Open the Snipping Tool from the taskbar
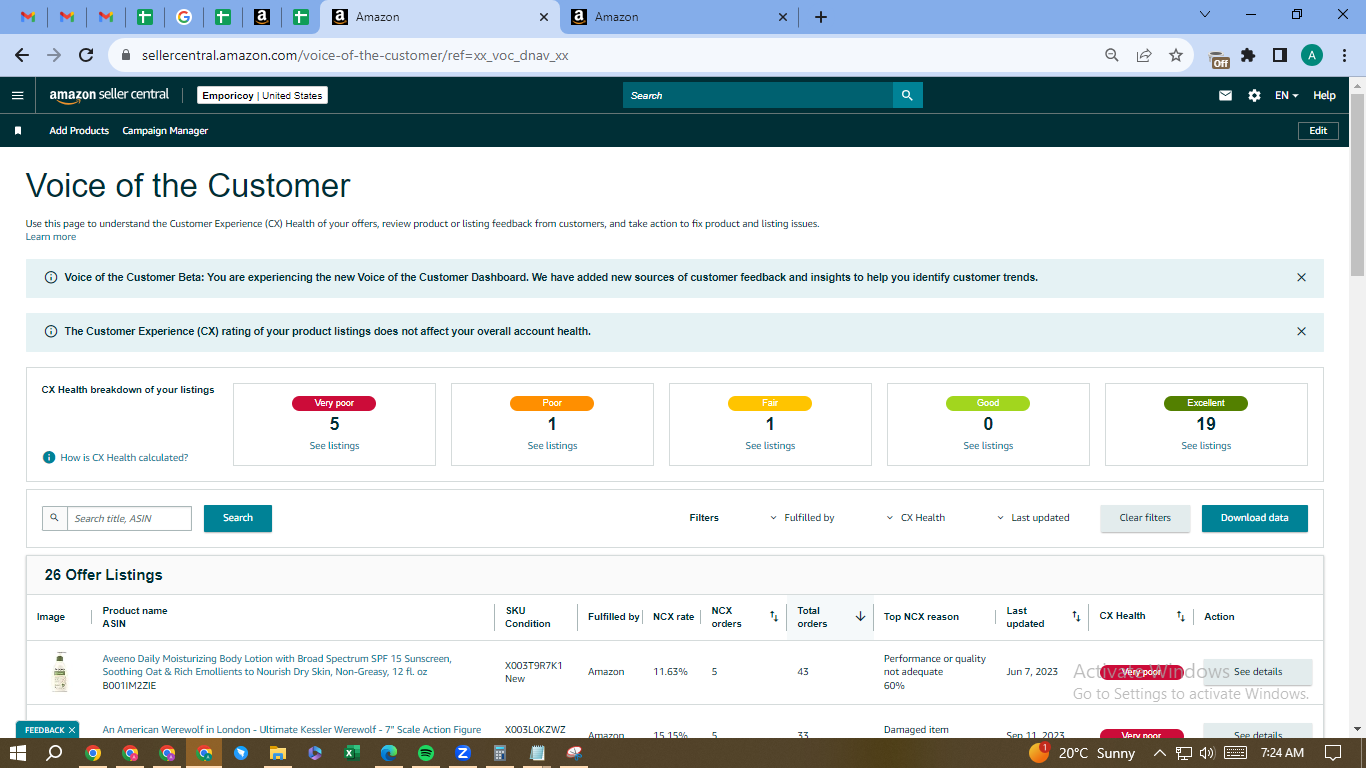Viewport: 1366px width, 768px height. 574,753
